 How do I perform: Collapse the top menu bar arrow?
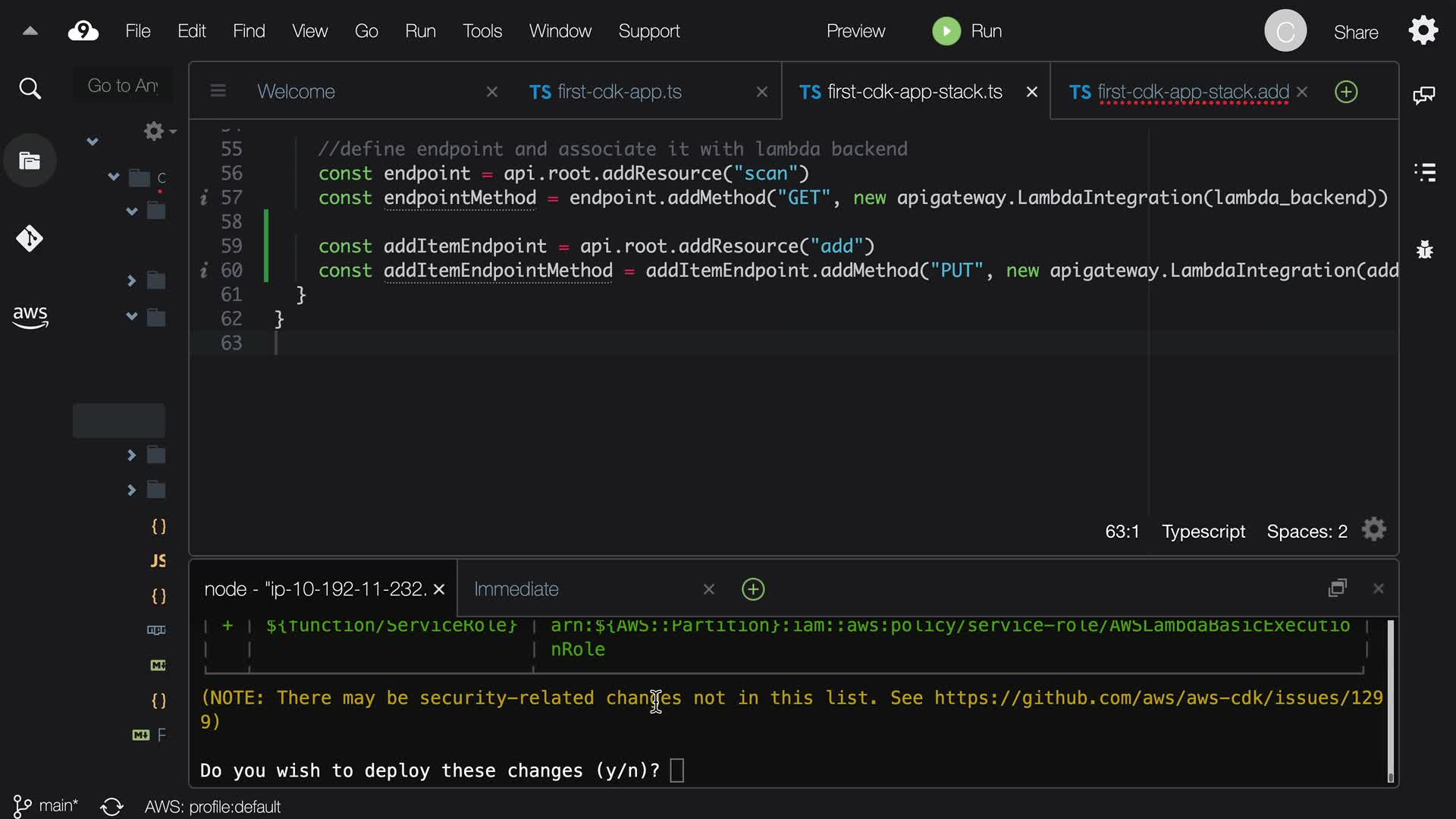[30, 31]
